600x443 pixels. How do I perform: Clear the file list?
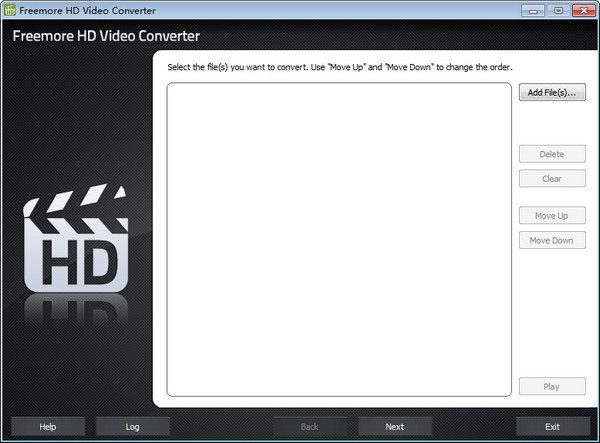coord(552,179)
